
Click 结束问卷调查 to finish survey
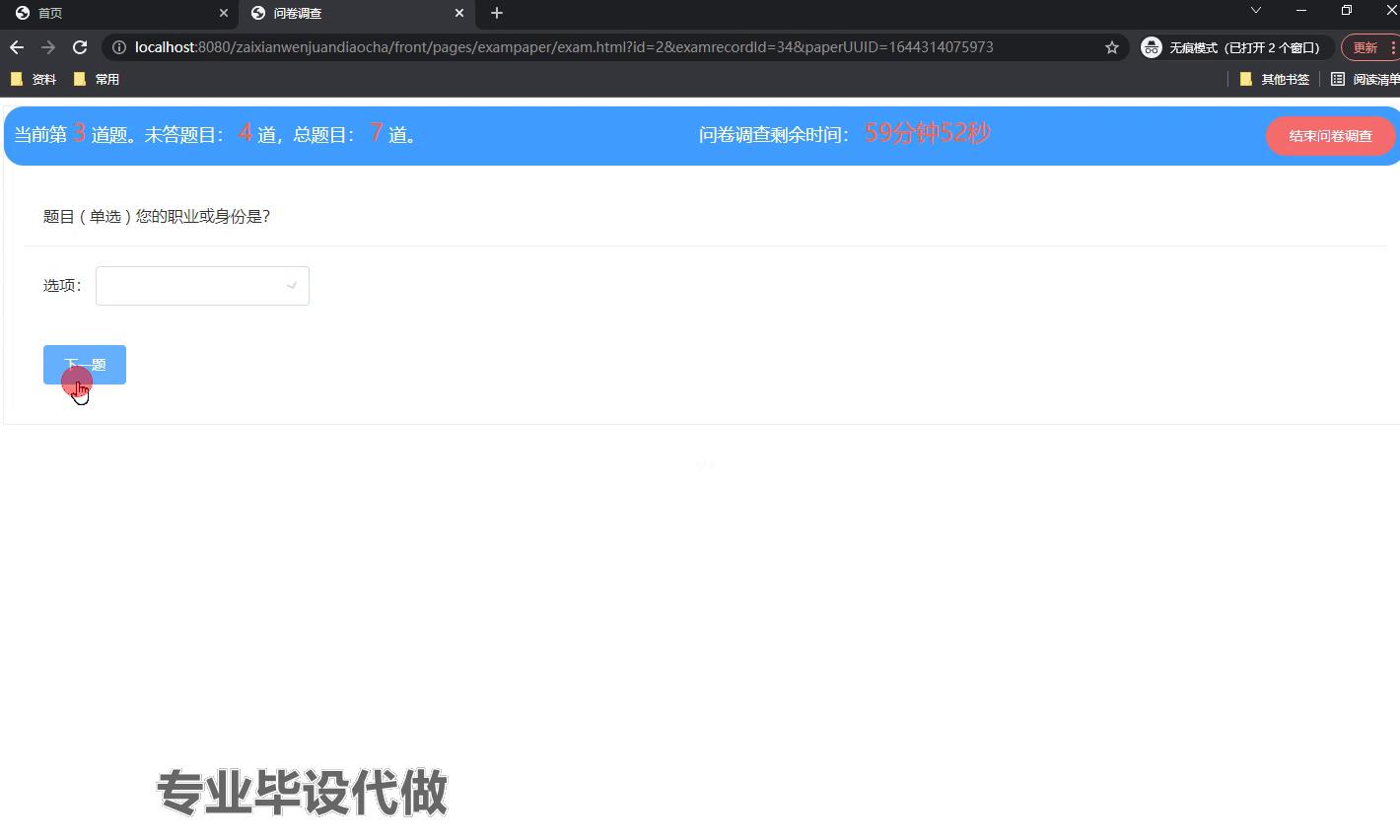point(1329,136)
